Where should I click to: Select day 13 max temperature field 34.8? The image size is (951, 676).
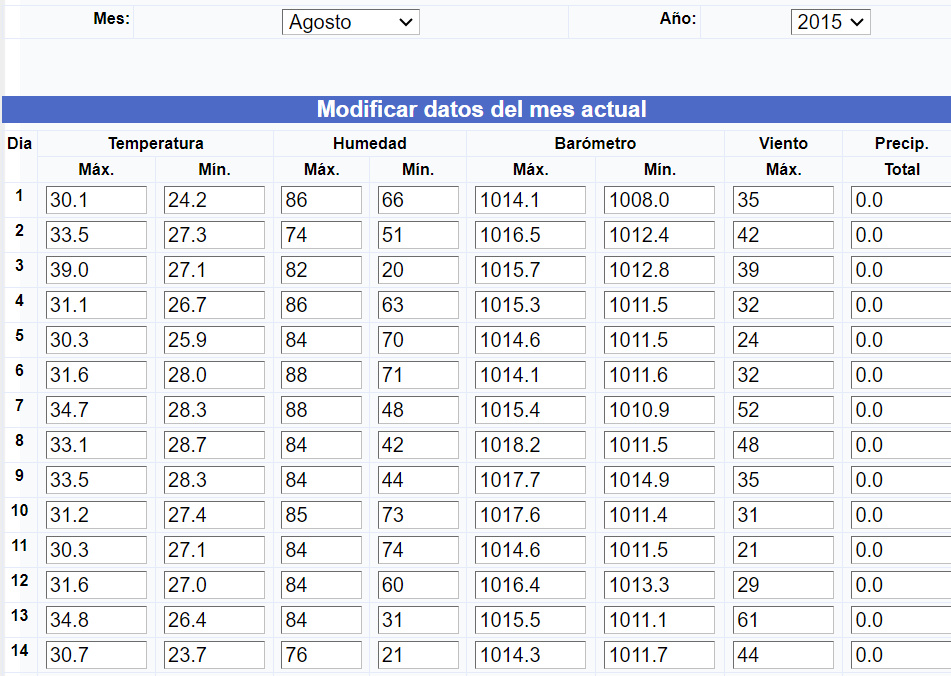(x=96, y=620)
